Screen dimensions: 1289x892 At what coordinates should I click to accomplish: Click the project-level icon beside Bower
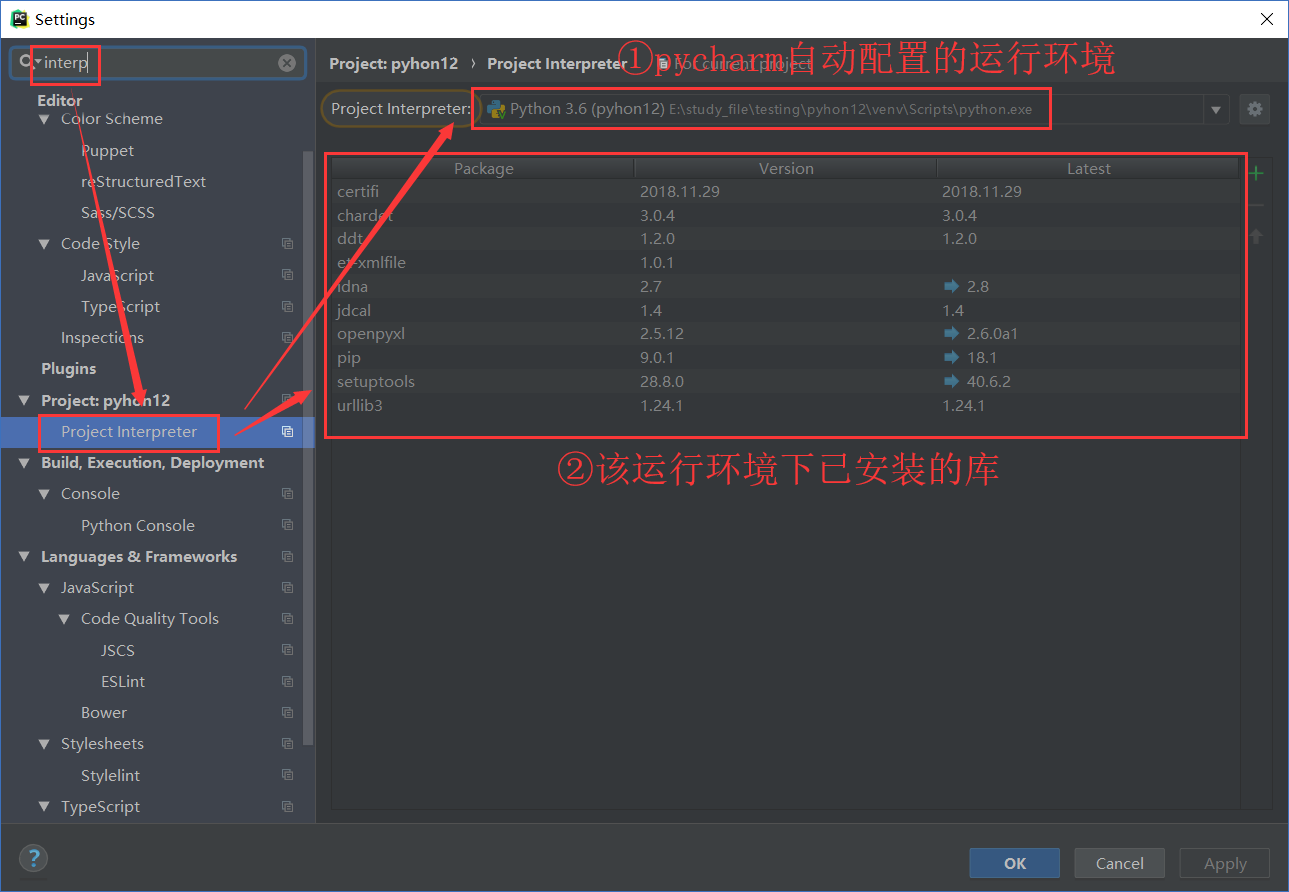287,713
